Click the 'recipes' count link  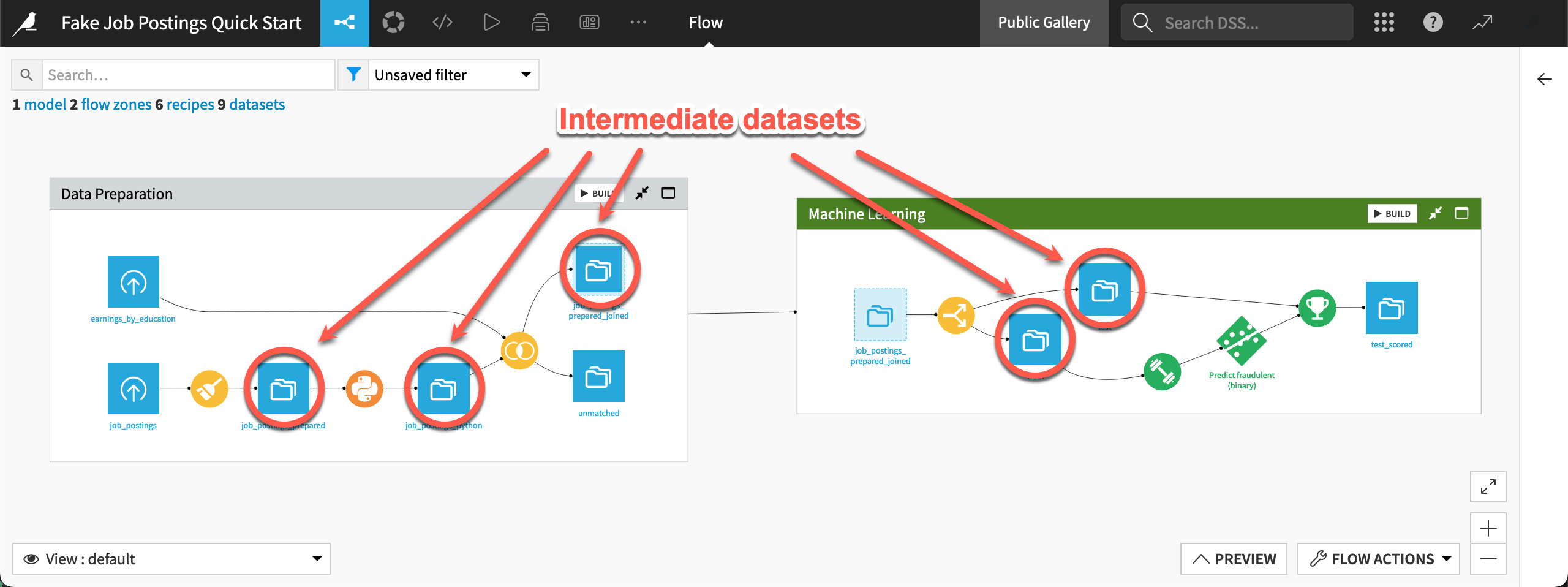click(x=190, y=105)
